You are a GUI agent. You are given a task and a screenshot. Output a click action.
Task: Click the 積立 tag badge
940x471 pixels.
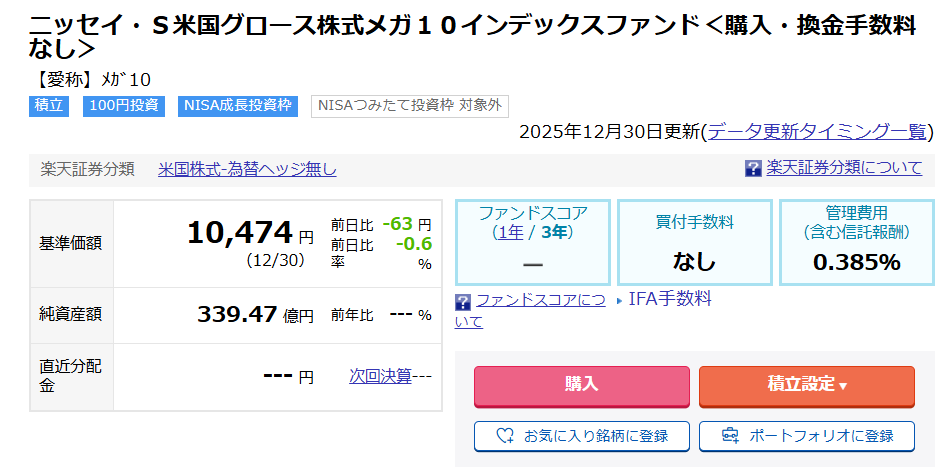[49, 105]
